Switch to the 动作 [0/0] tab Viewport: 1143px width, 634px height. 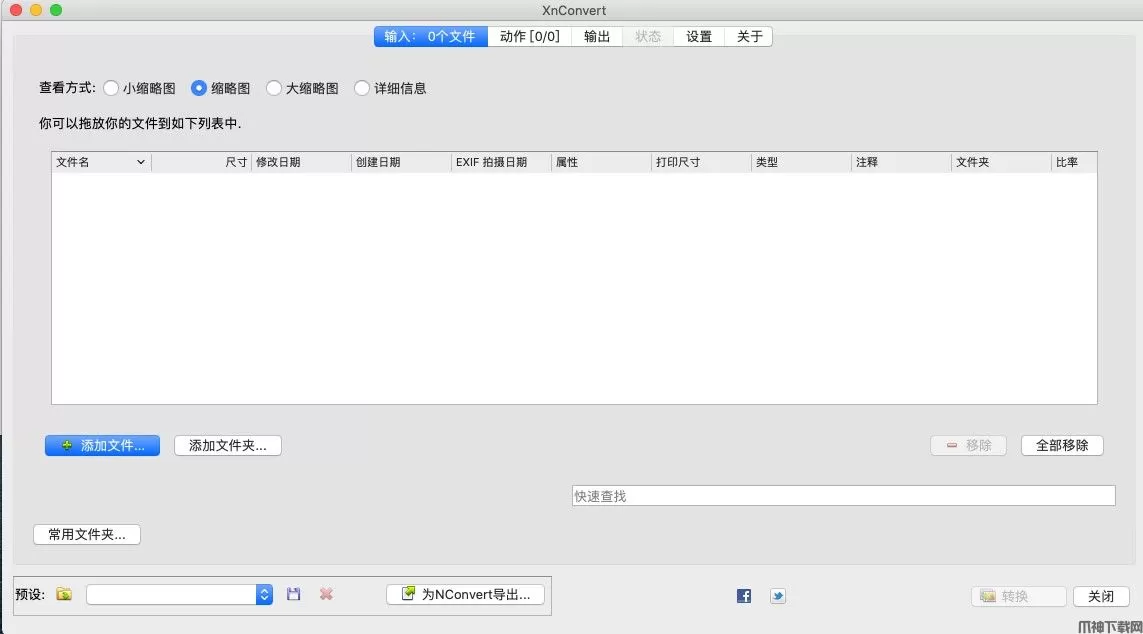click(530, 36)
